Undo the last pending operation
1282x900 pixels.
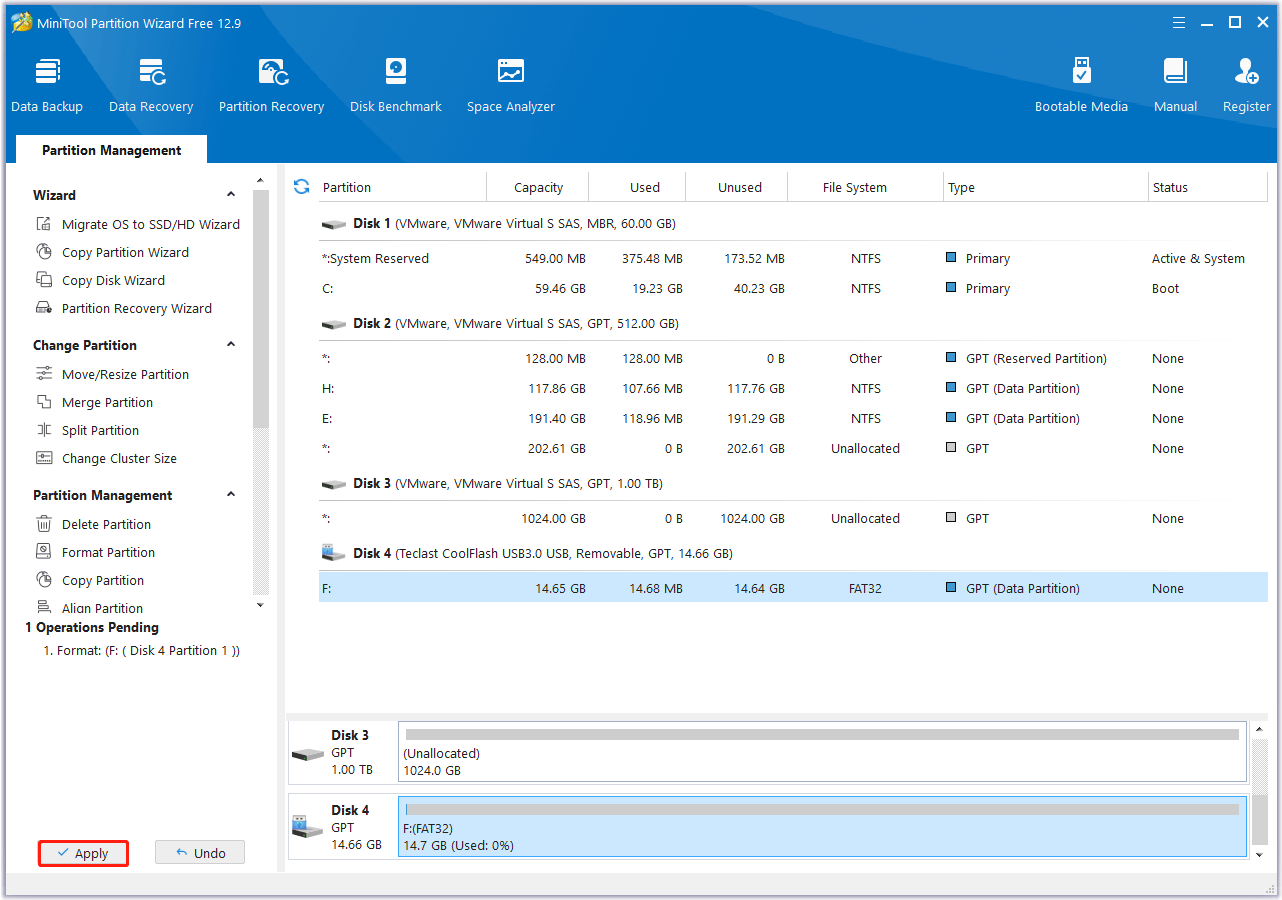click(200, 853)
